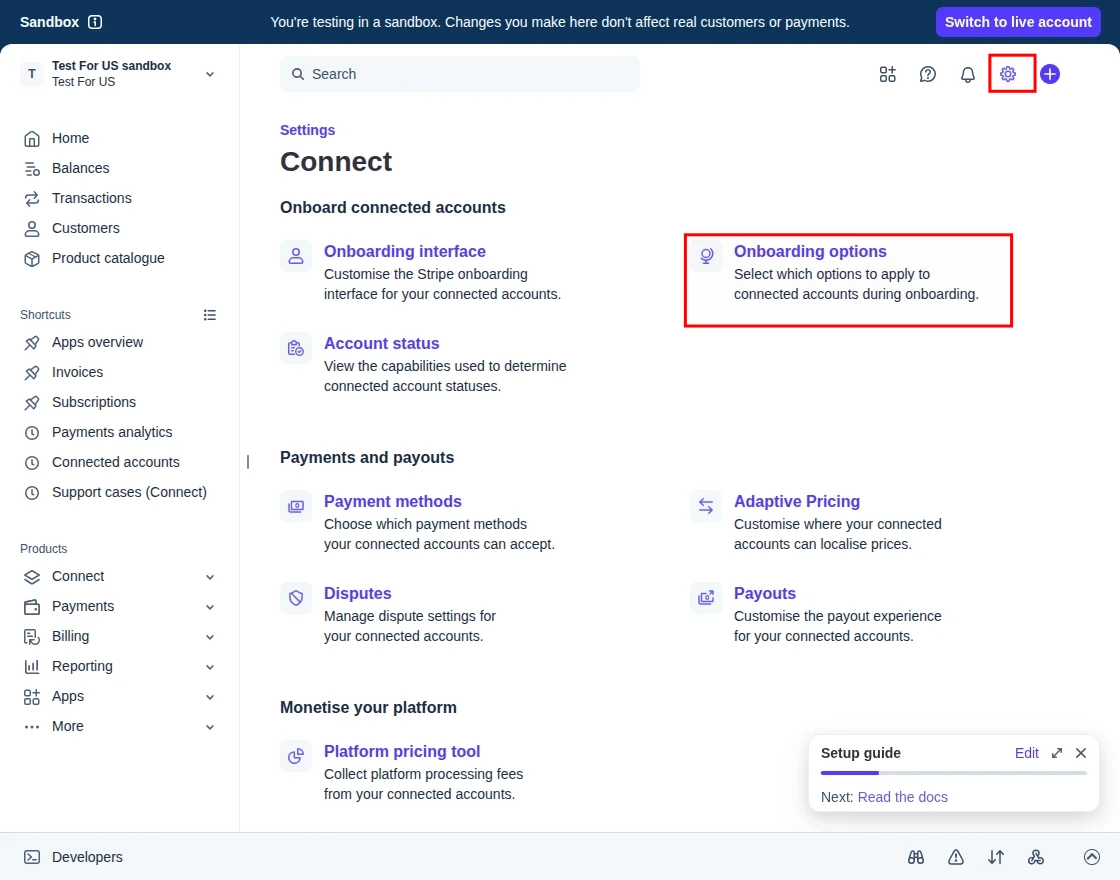Click the Sandbox info icon

95,22
